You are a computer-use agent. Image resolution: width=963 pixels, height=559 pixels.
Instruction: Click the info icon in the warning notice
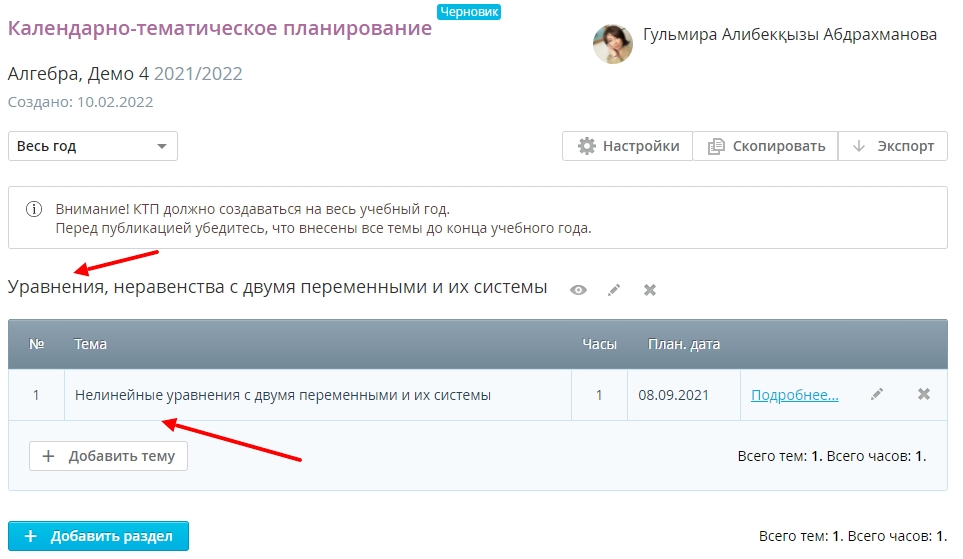pos(34,209)
